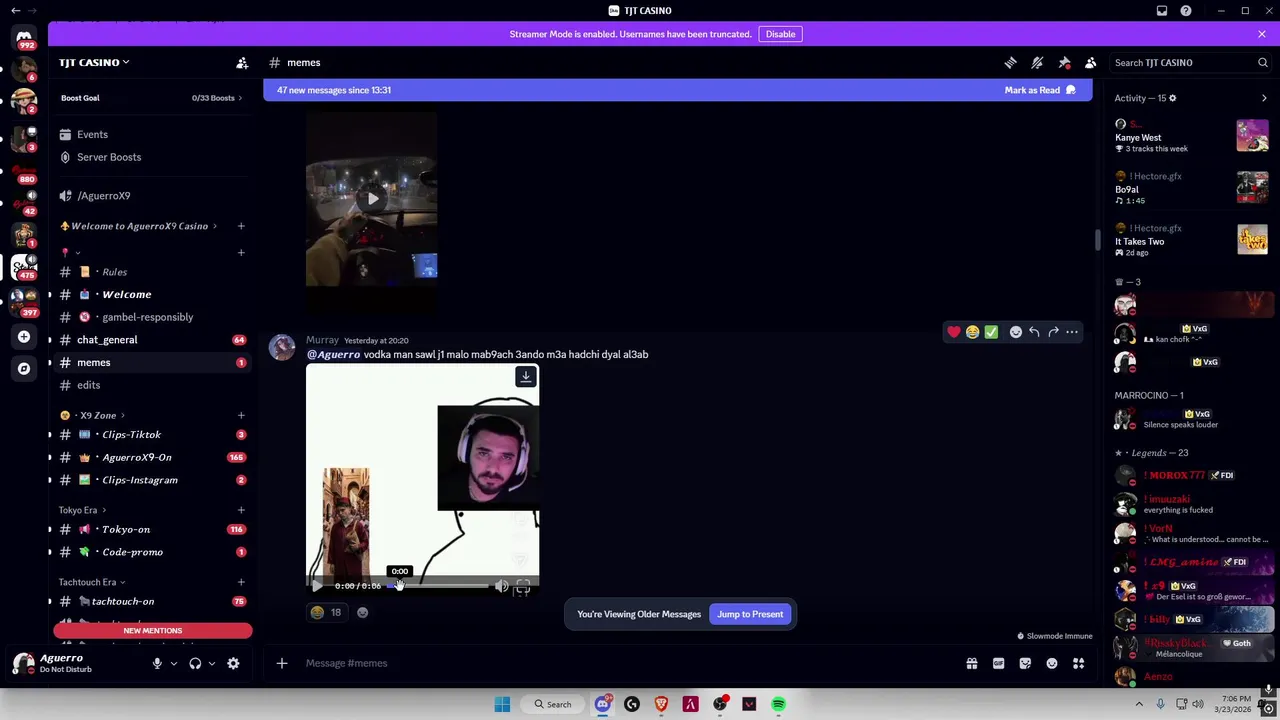React with the green check mark emoji

coord(991,332)
